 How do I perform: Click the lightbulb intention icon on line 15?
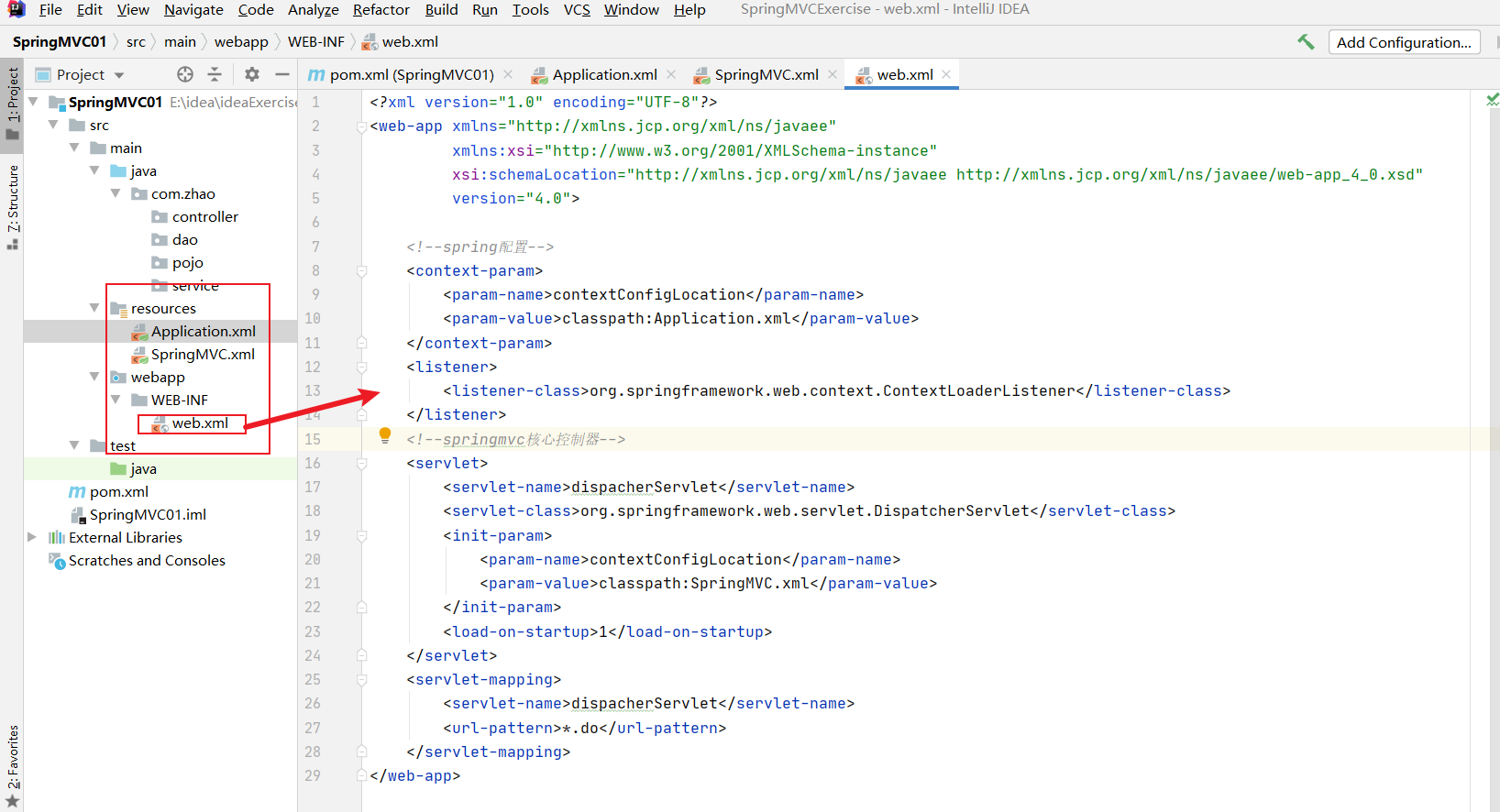pos(385,435)
